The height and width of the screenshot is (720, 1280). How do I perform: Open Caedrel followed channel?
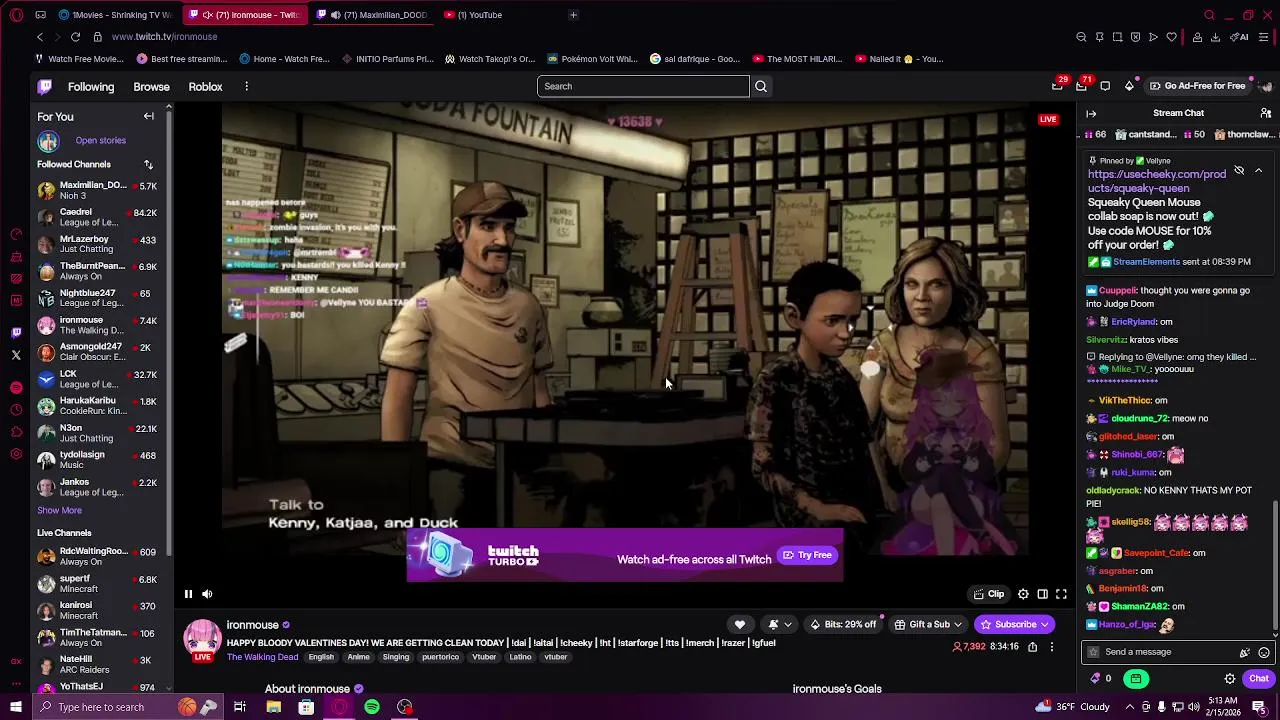click(x=98, y=217)
